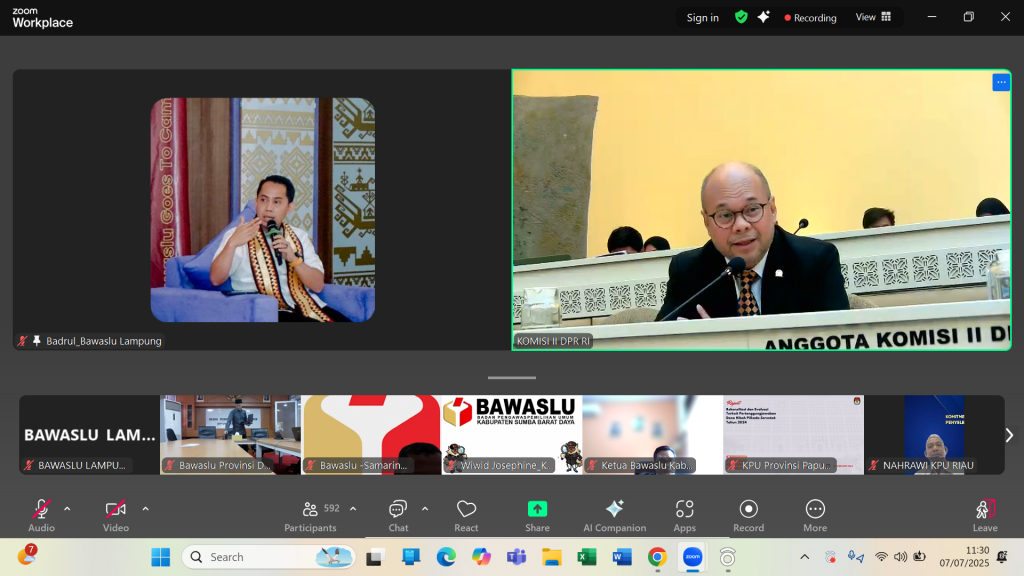Open the three-dot menu on the speaker video

coord(1000,82)
